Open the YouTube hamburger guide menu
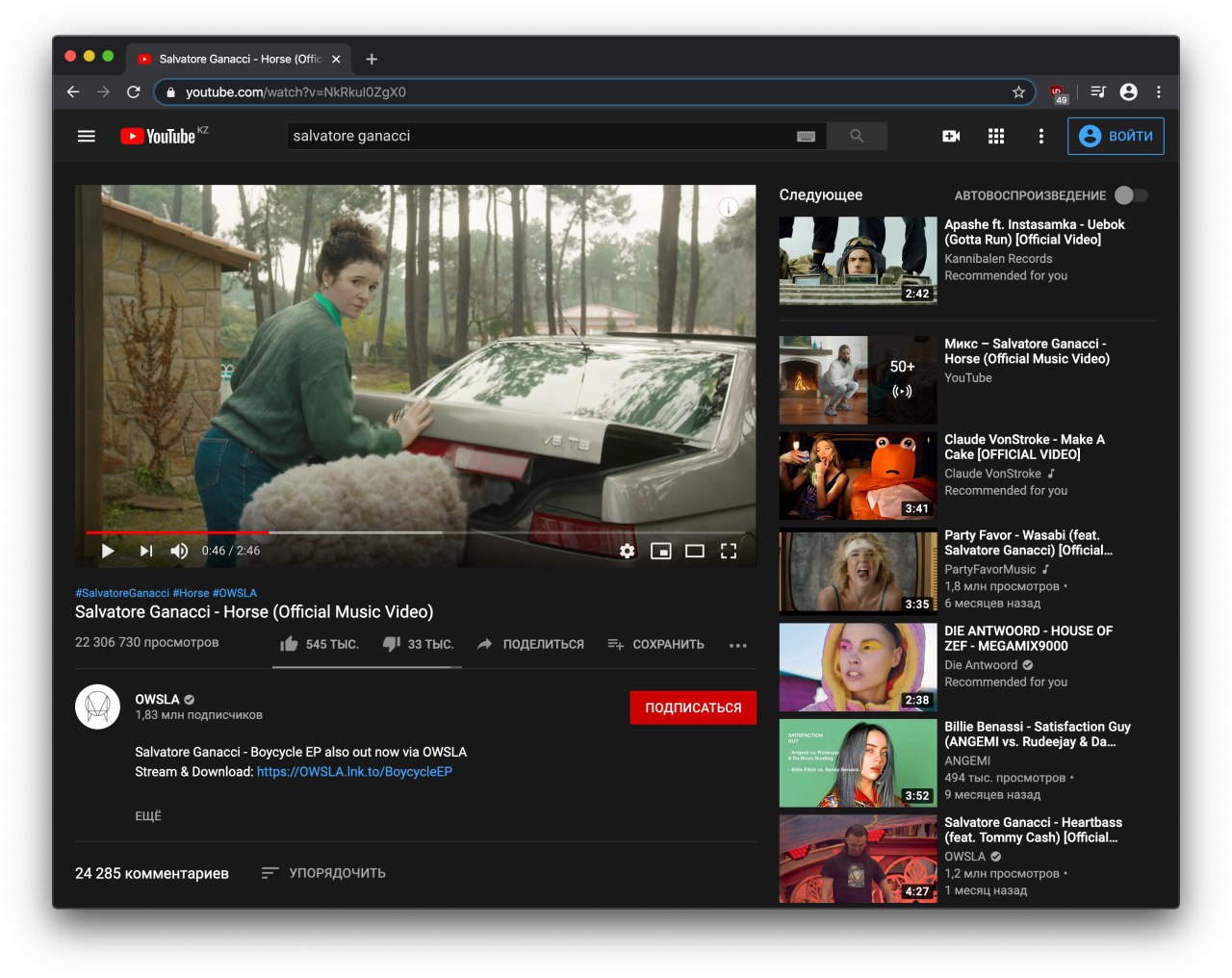The width and height of the screenshot is (1232, 978). coord(87,136)
